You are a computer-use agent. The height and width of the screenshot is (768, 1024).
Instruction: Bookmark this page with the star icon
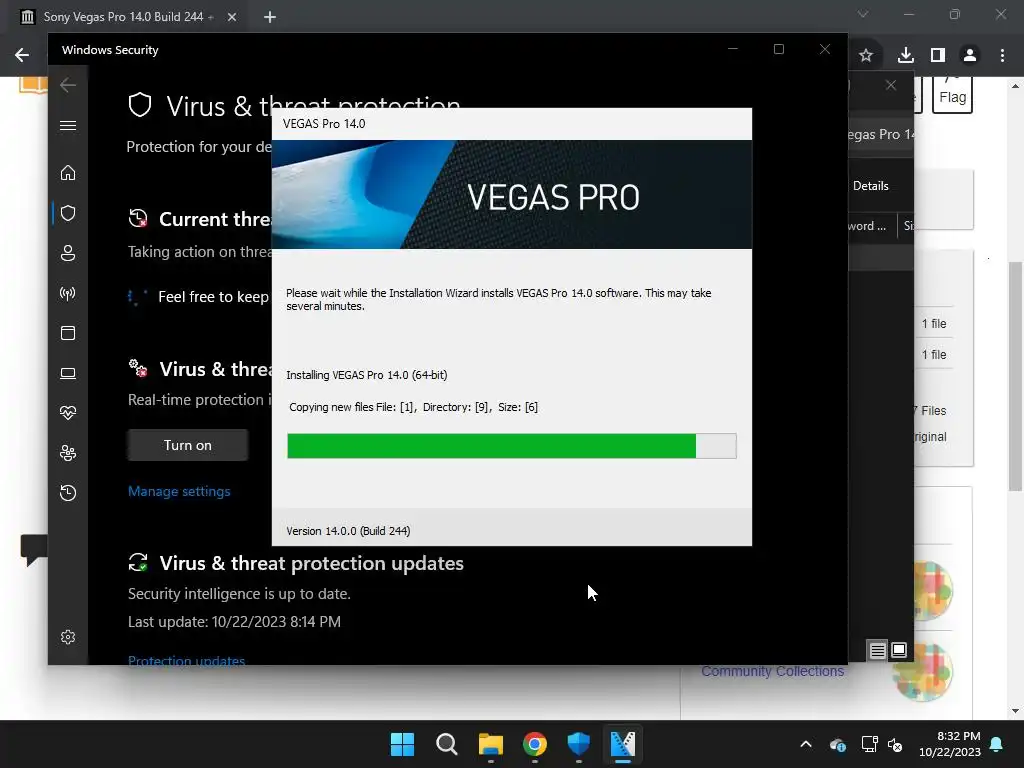(866, 56)
